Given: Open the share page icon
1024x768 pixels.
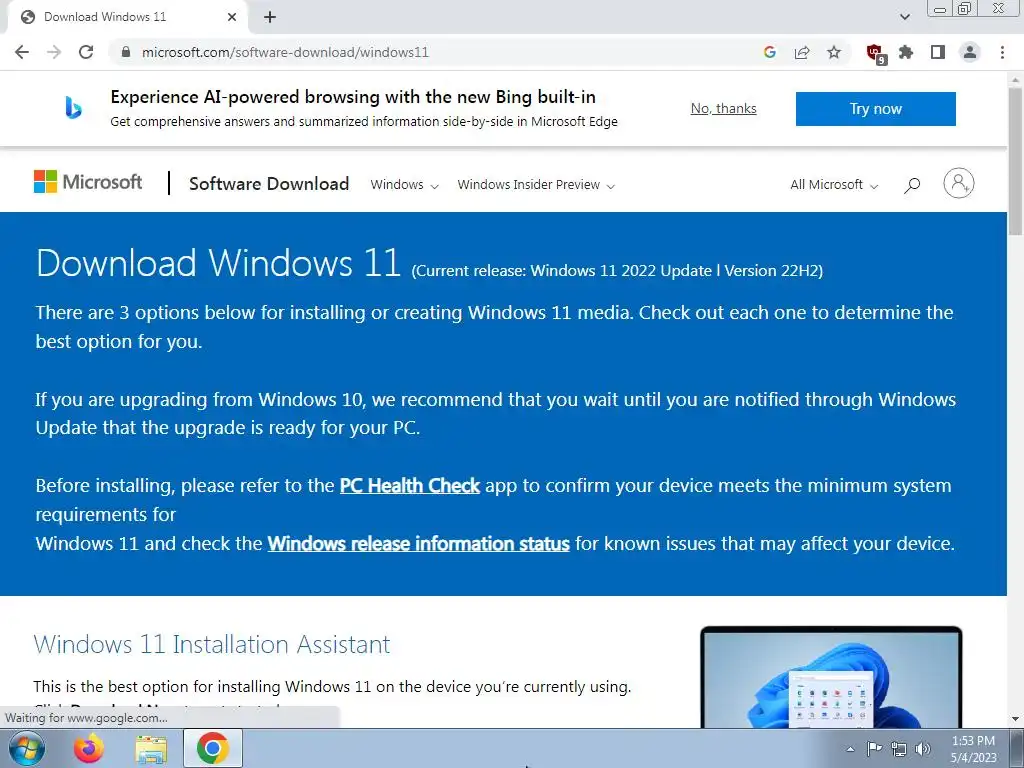Looking at the screenshot, I should (802, 52).
